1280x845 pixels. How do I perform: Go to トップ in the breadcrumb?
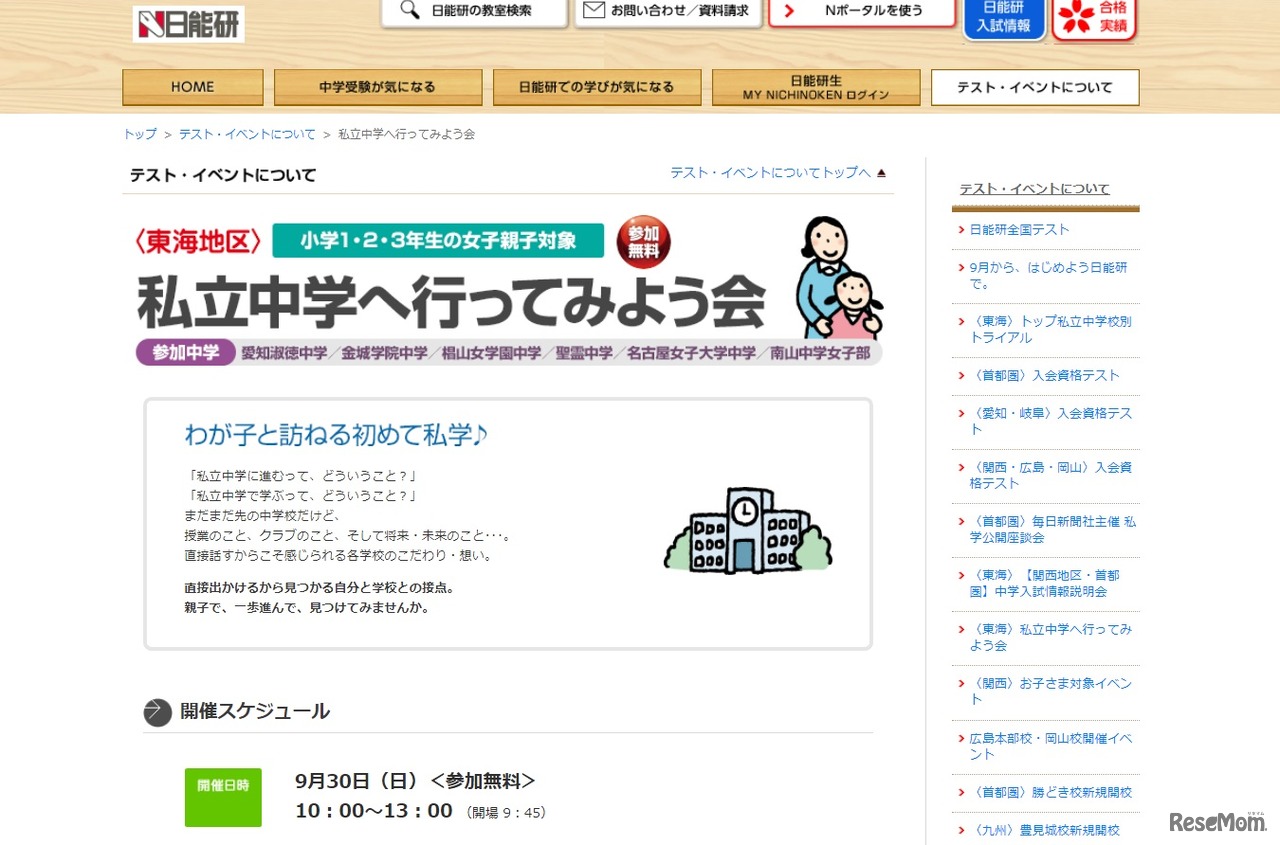pos(140,134)
